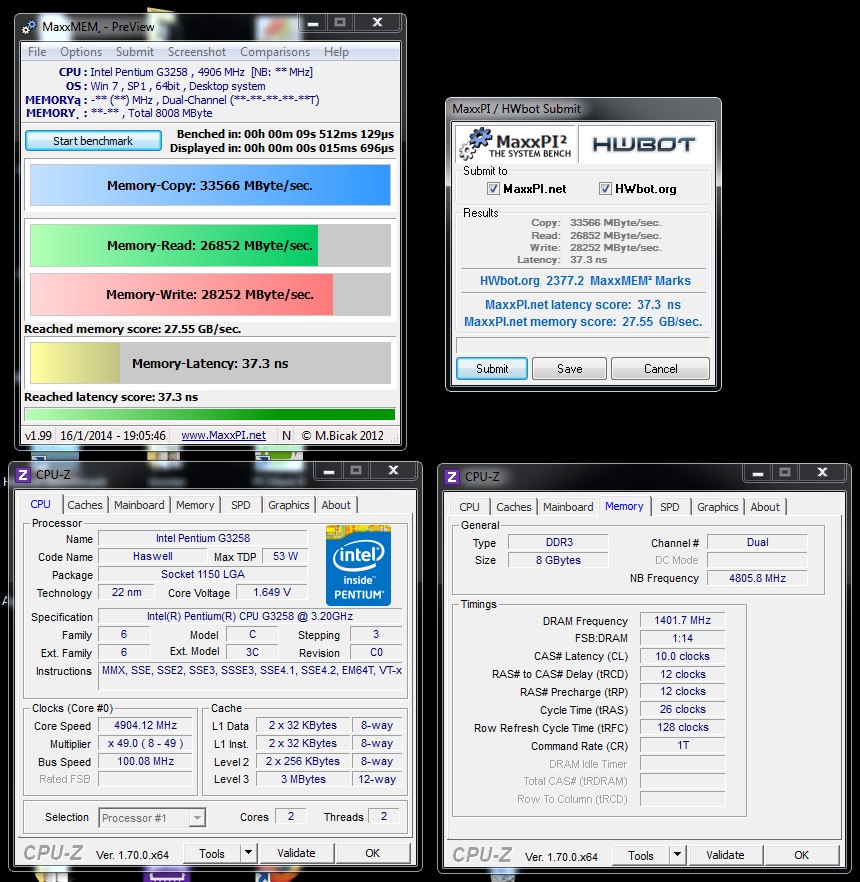Toggle the MaxxPI.net submit checkbox
This screenshot has width=860, height=882.
click(x=493, y=188)
